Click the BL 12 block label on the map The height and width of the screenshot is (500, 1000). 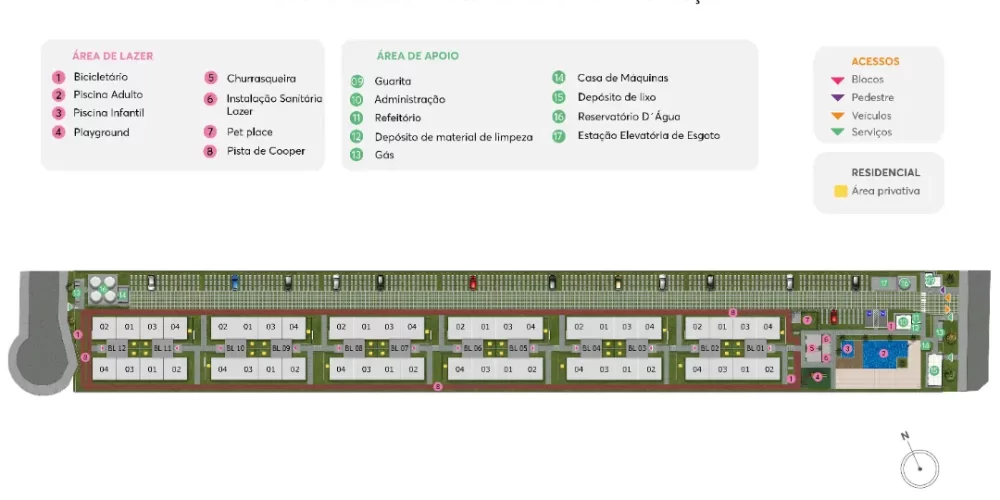tap(116, 348)
